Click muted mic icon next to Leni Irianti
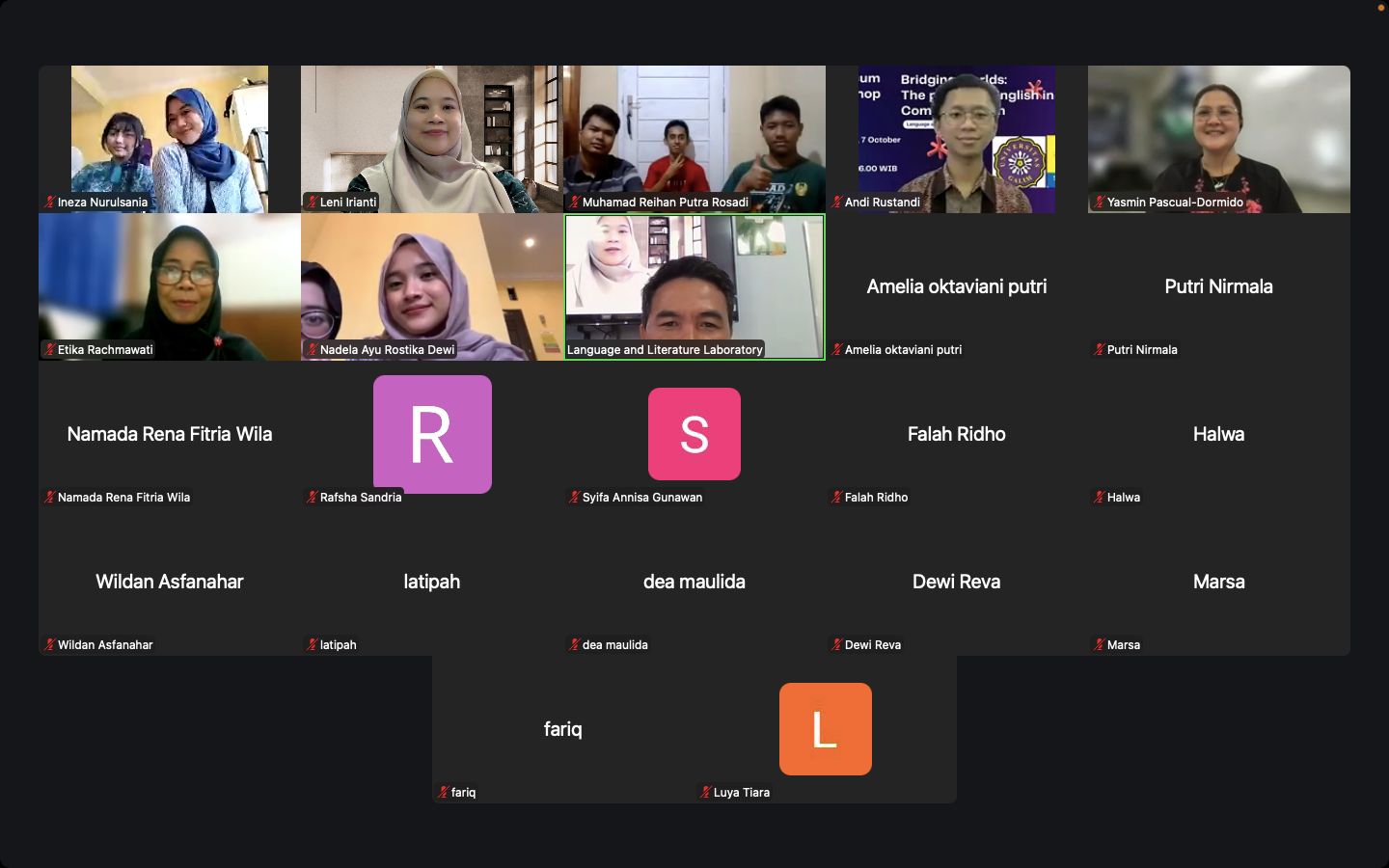 (312, 203)
